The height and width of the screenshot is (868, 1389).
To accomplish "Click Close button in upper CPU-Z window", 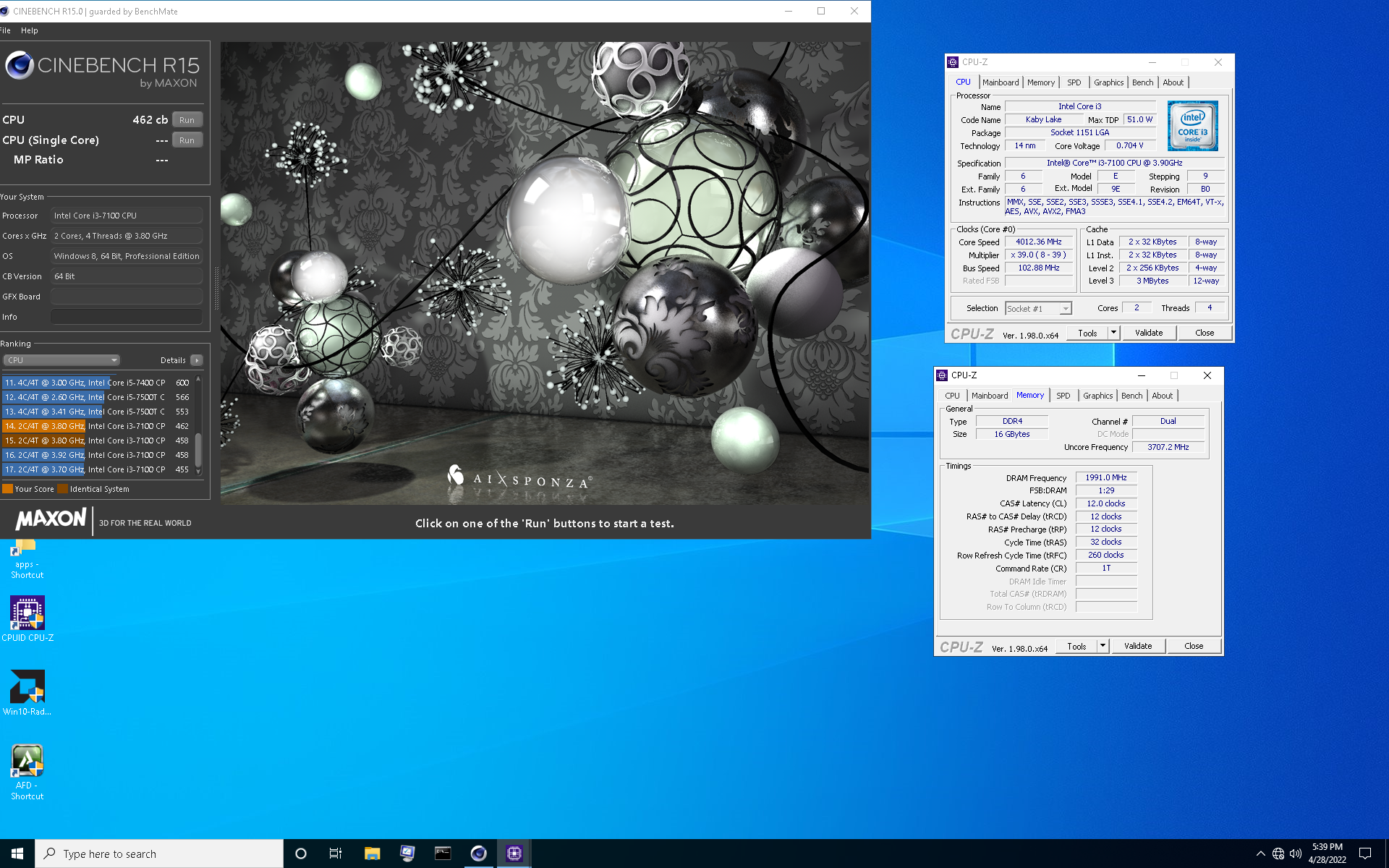I will (1205, 333).
